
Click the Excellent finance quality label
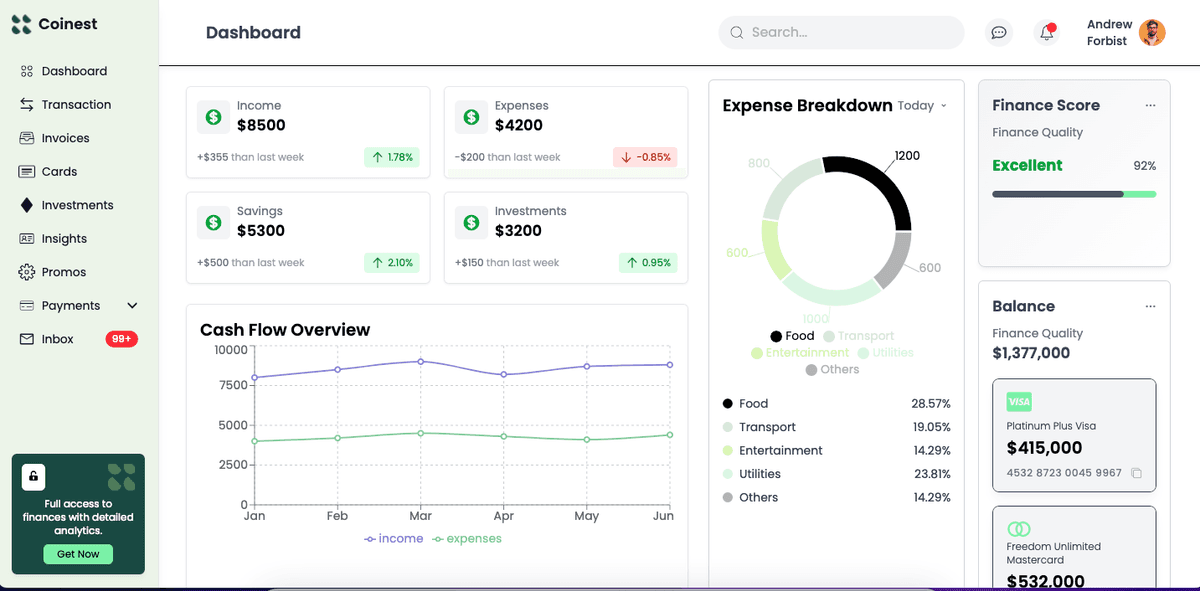(x=1027, y=166)
